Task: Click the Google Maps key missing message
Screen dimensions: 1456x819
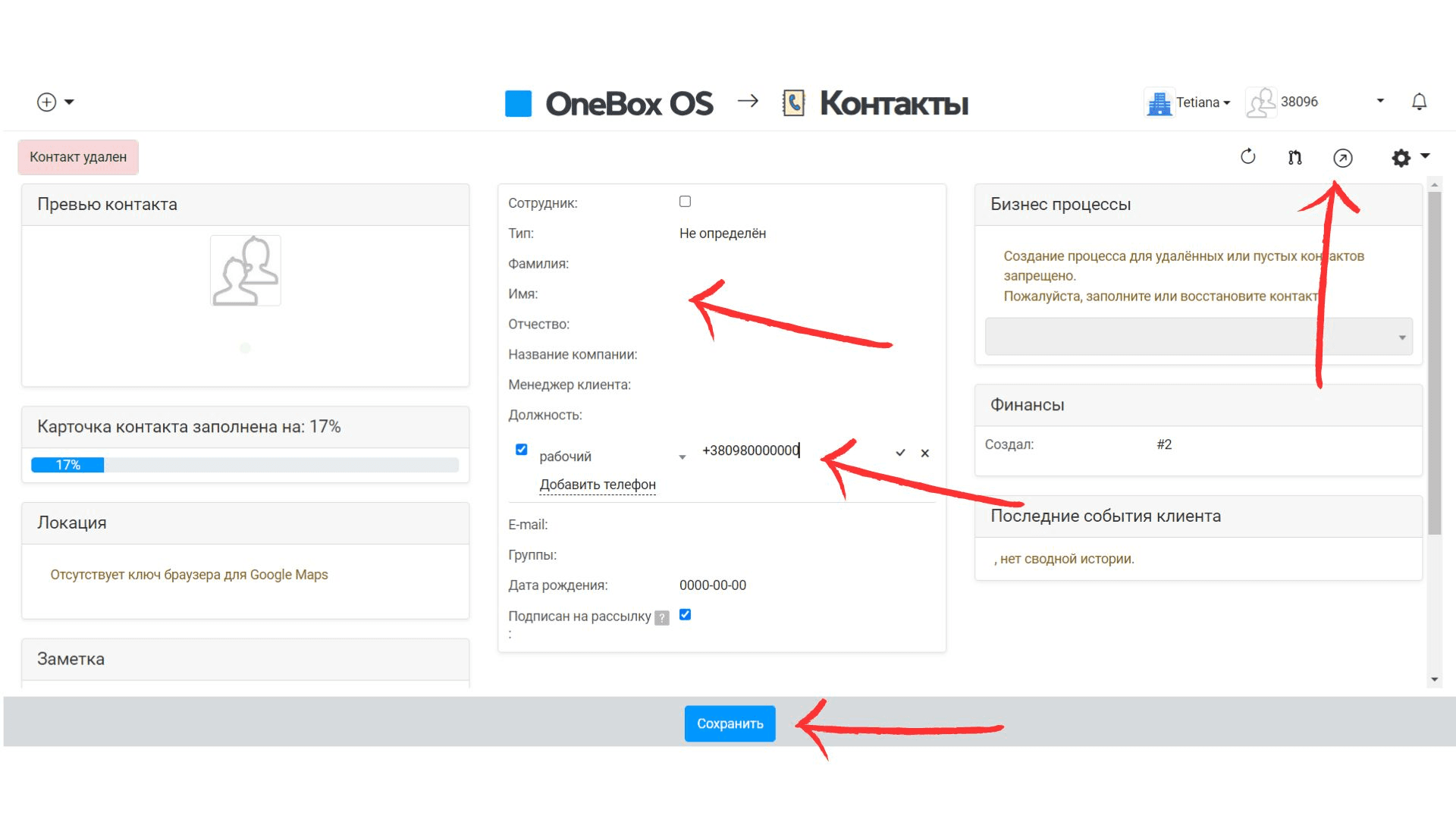Action: click(189, 575)
